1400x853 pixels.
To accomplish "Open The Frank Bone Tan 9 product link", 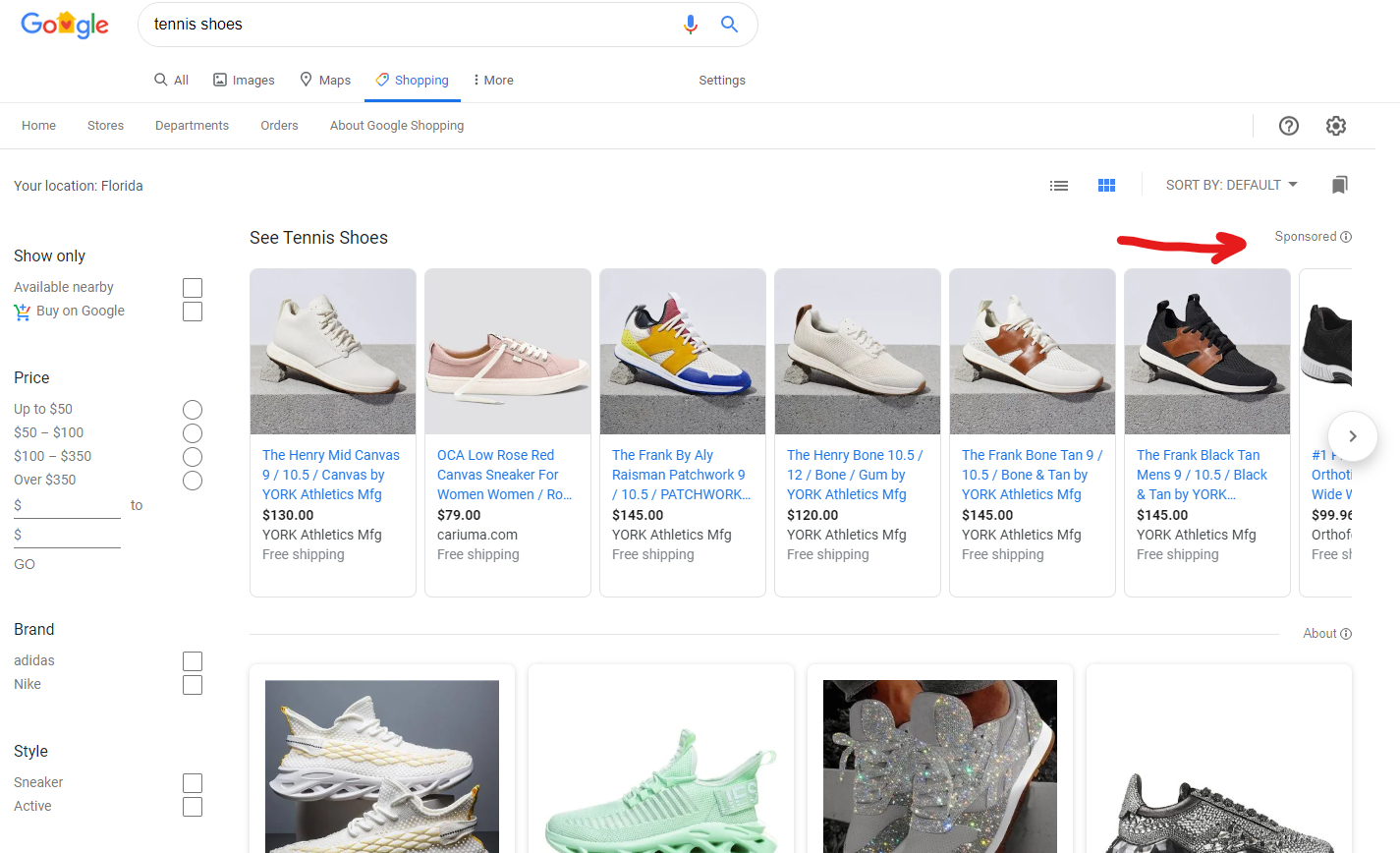I will (1032, 475).
